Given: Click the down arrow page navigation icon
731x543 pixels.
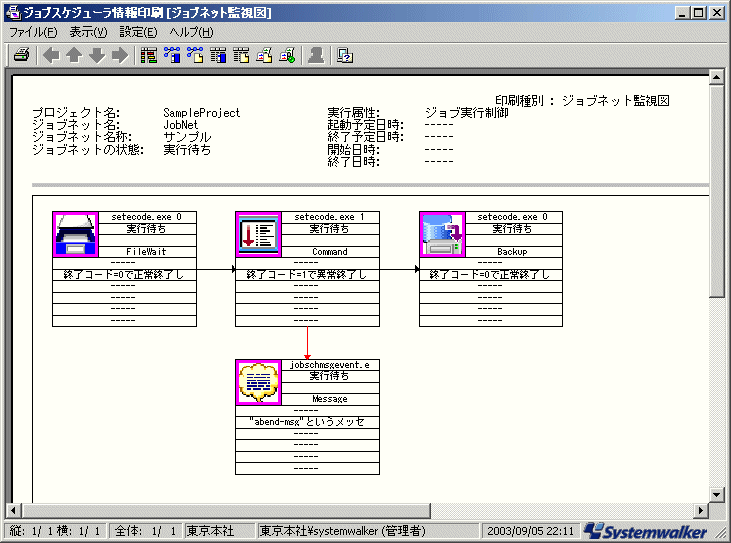Looking at the screenshot, I should point(97,55).
